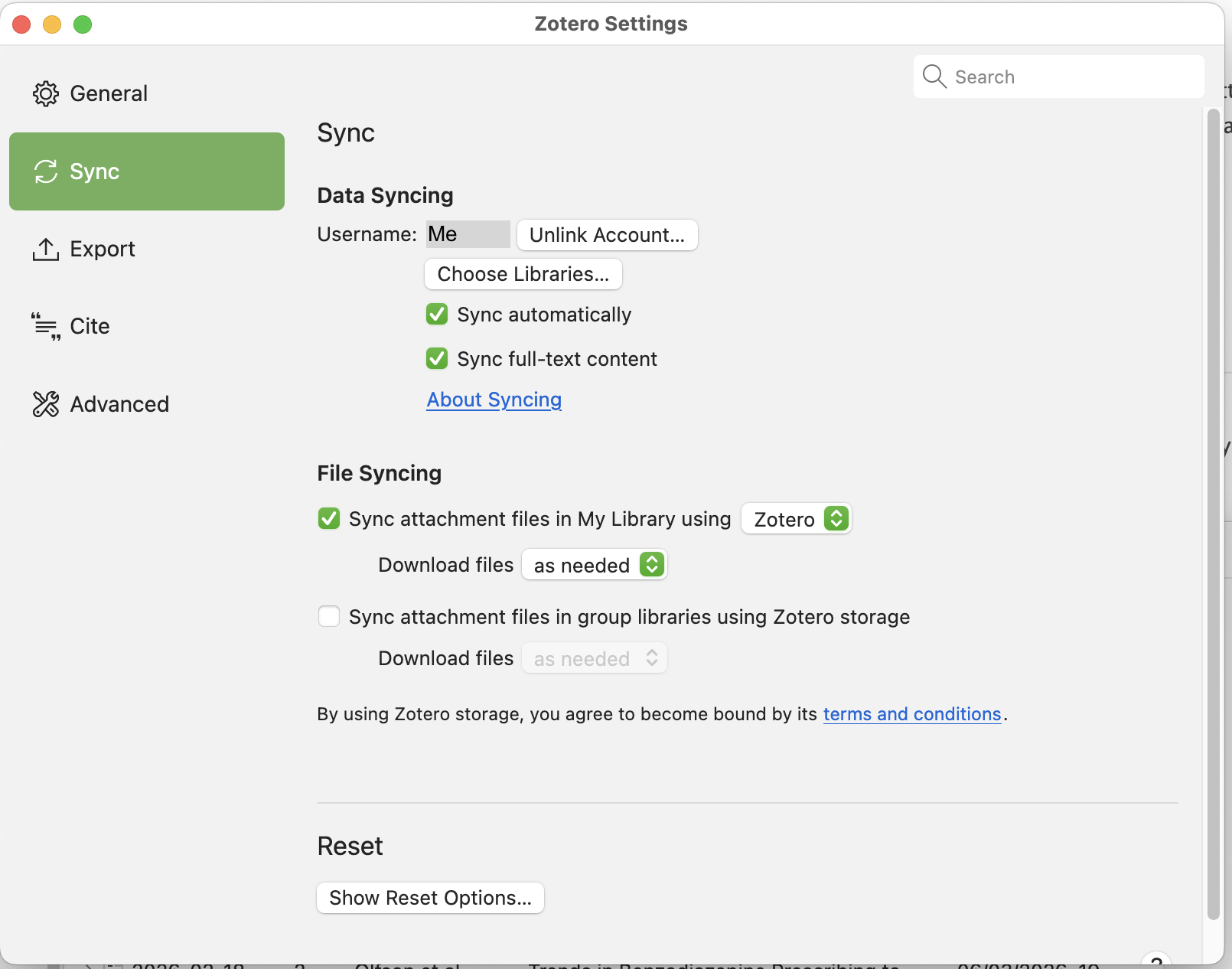Click the Unlink Account button
The image size is (1232, 969).
[607, 235]
